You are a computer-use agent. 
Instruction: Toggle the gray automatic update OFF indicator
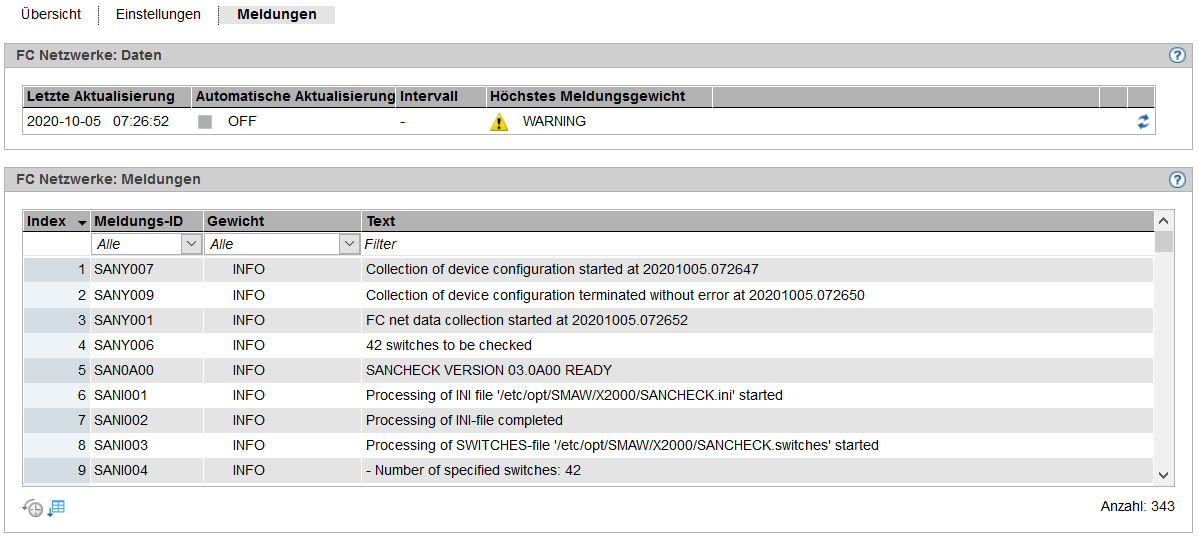coord(204,122)
